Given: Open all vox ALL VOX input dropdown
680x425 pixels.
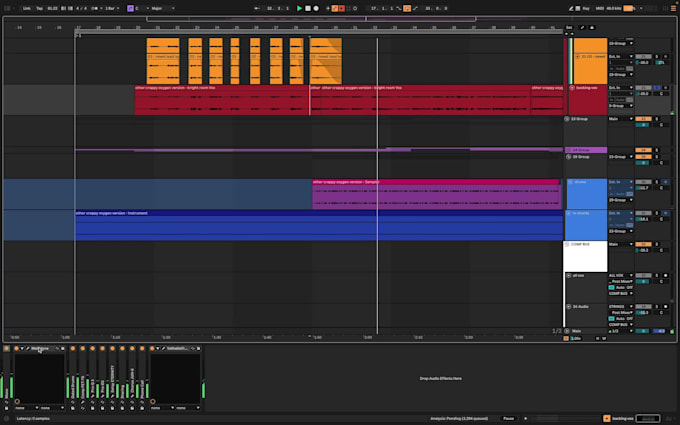Looking at the screenshot, I should point(621,275).
